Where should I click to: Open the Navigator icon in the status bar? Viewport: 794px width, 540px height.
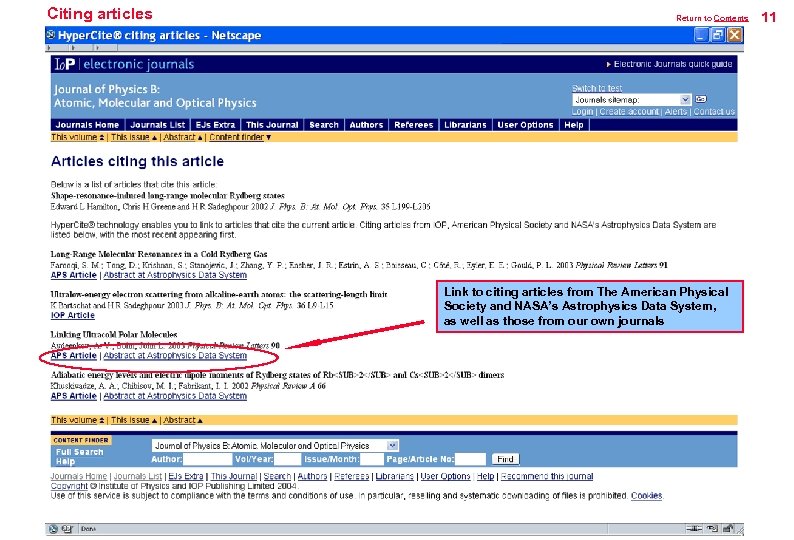[x=54, y=529]
